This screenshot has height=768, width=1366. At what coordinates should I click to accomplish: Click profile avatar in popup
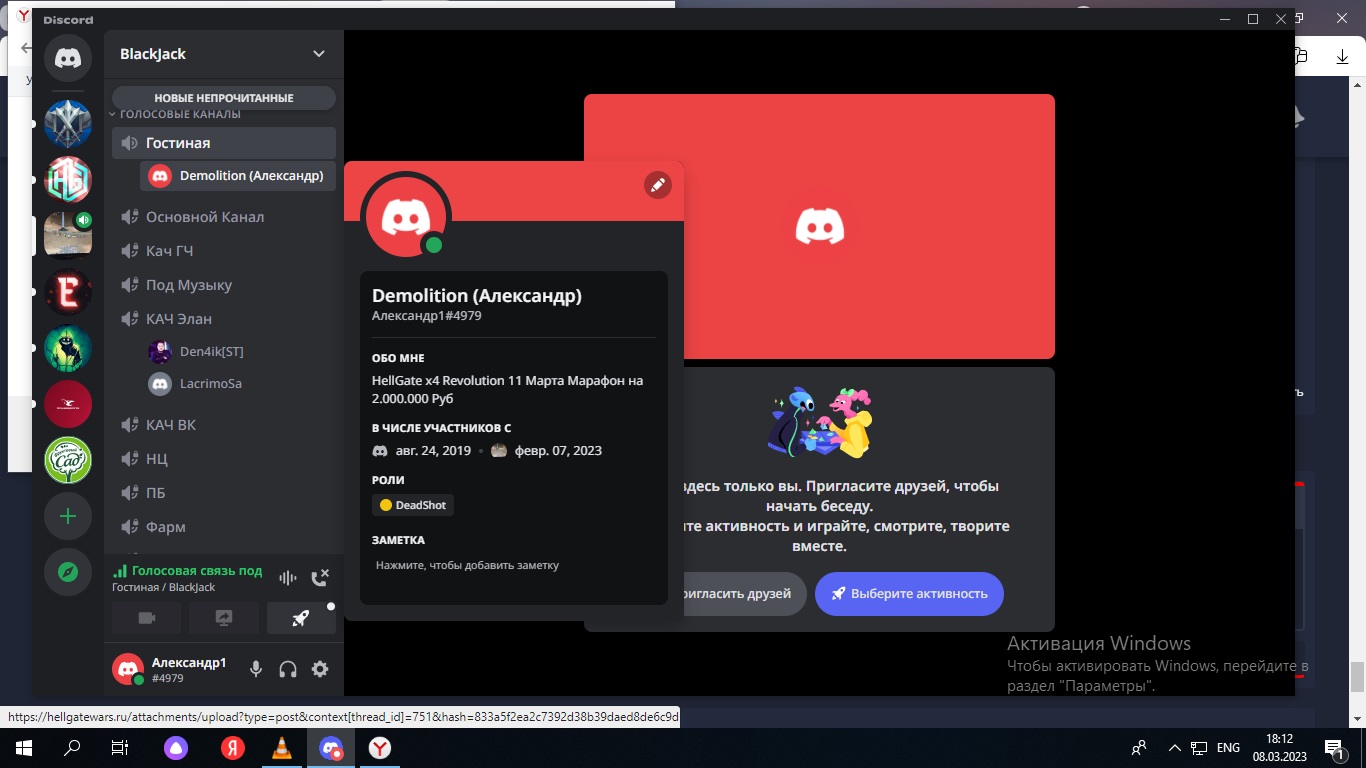tap(406, 215)
